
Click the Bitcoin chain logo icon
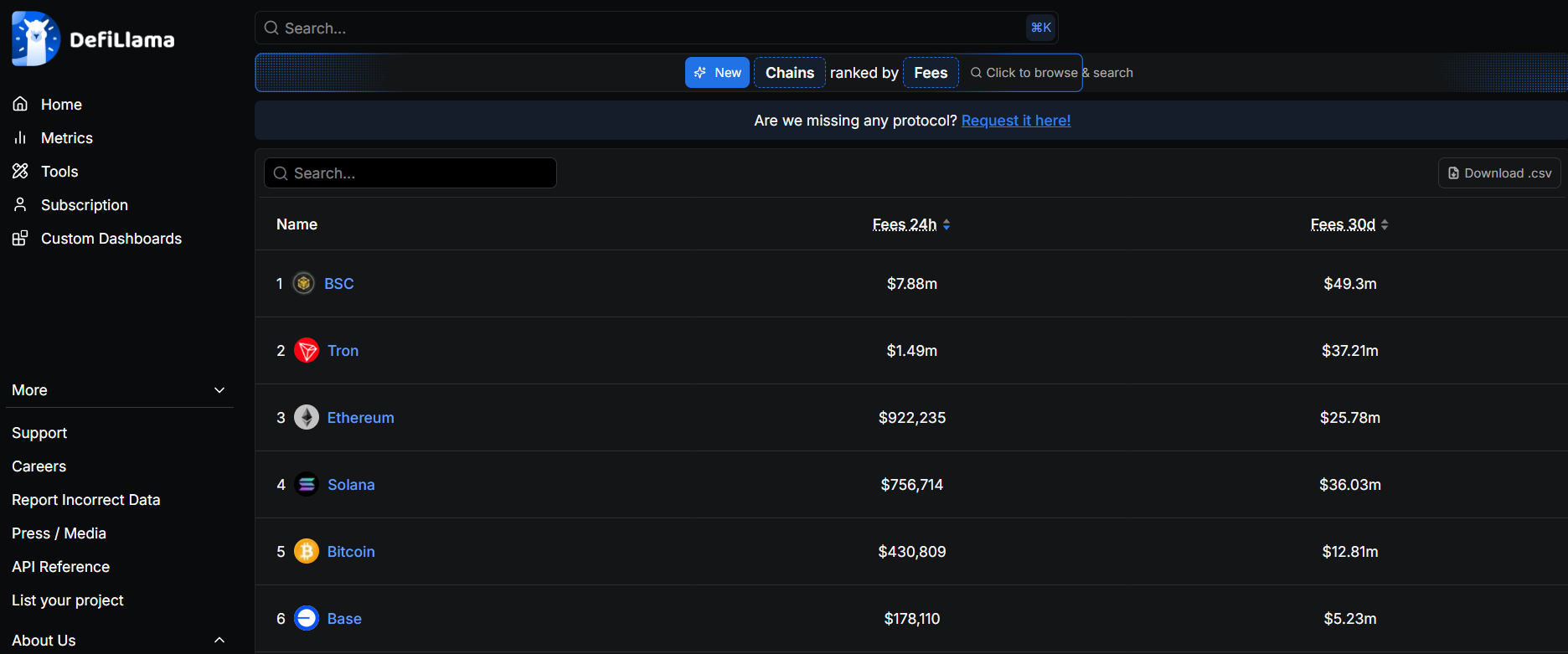pyautogui.click(x=307, y=552)
